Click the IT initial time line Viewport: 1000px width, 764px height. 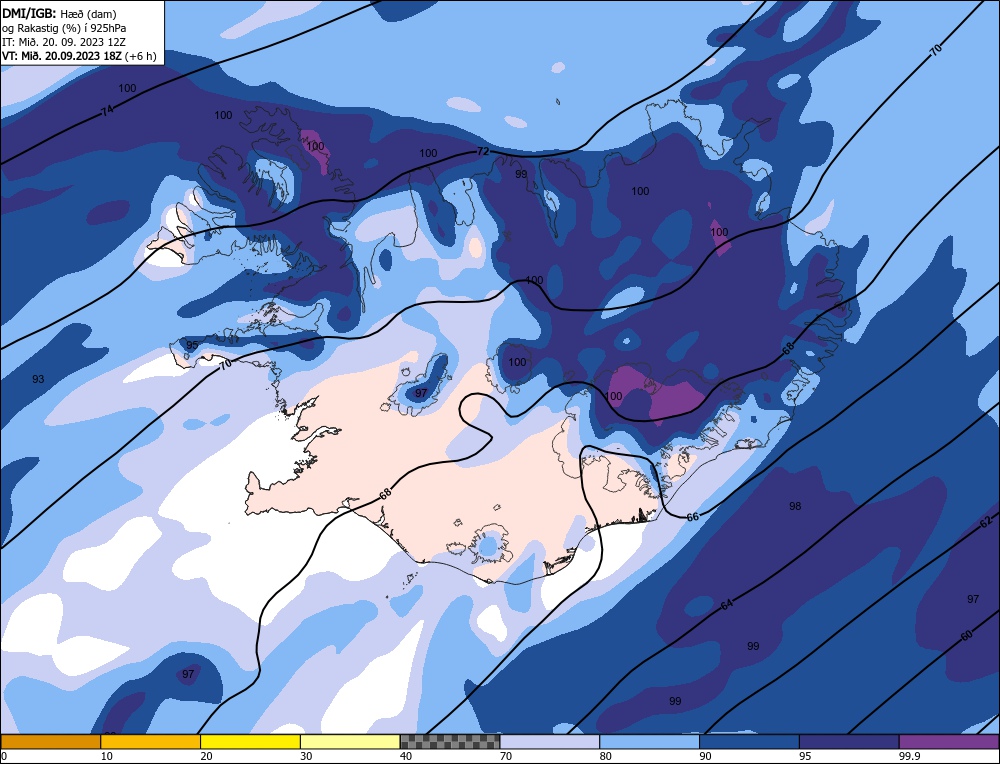pyautogui.click(x=64, y=42)
